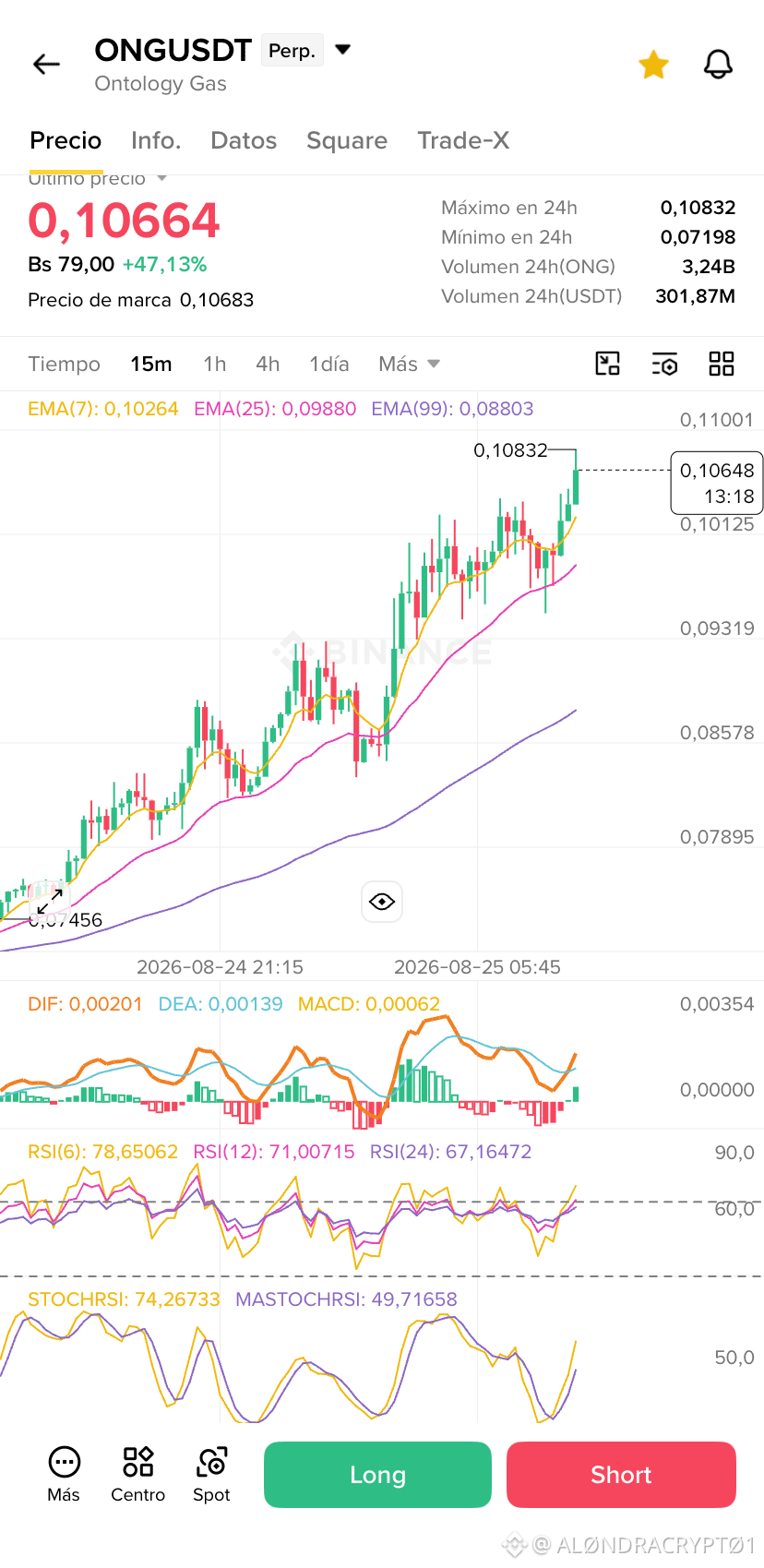The image size is (764, 1568).
Task: Select the 1h timeframe
Action: (215, 364)
